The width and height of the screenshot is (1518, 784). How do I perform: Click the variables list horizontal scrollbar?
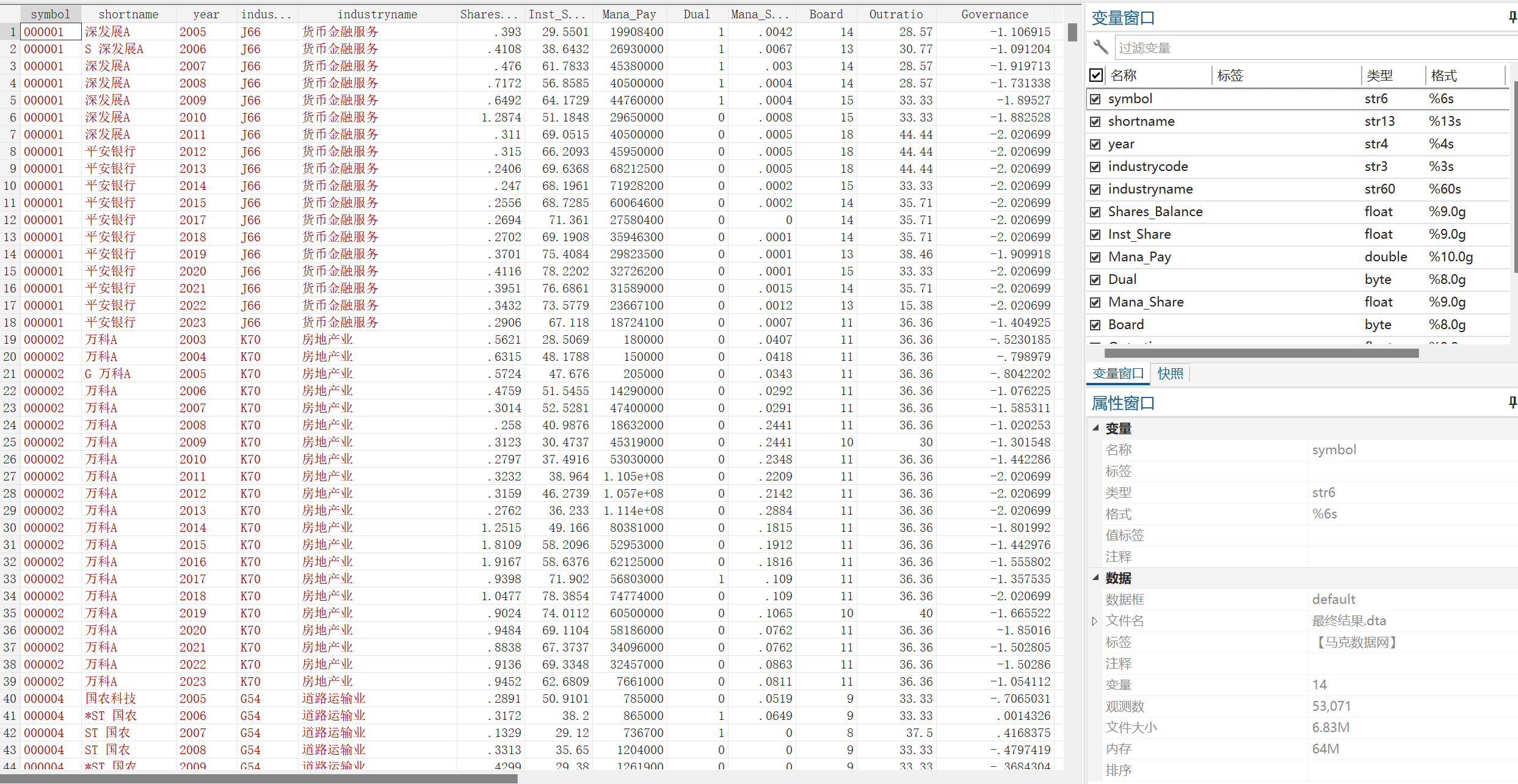point(1261,353)
